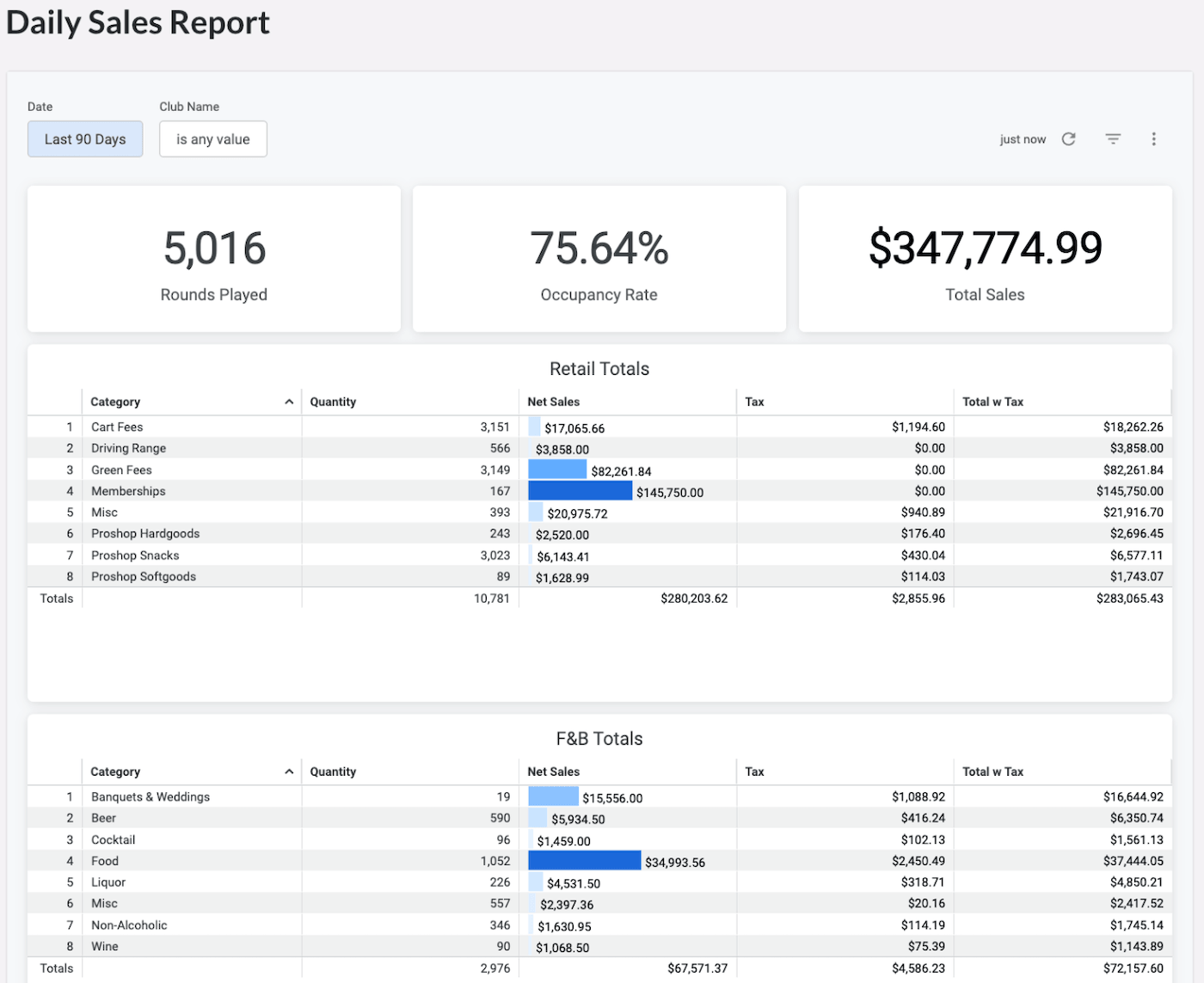1204x983 pixels.
Task: Click the $940.89 retail Misc tax value
Action: point(923,513)
